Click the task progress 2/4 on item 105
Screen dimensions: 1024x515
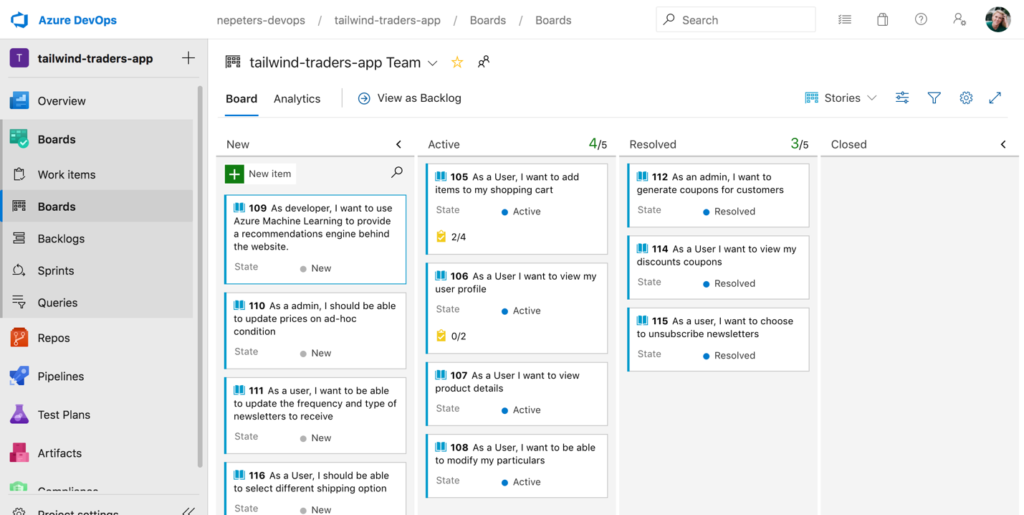pyautogui.click(x=452, y=237)
